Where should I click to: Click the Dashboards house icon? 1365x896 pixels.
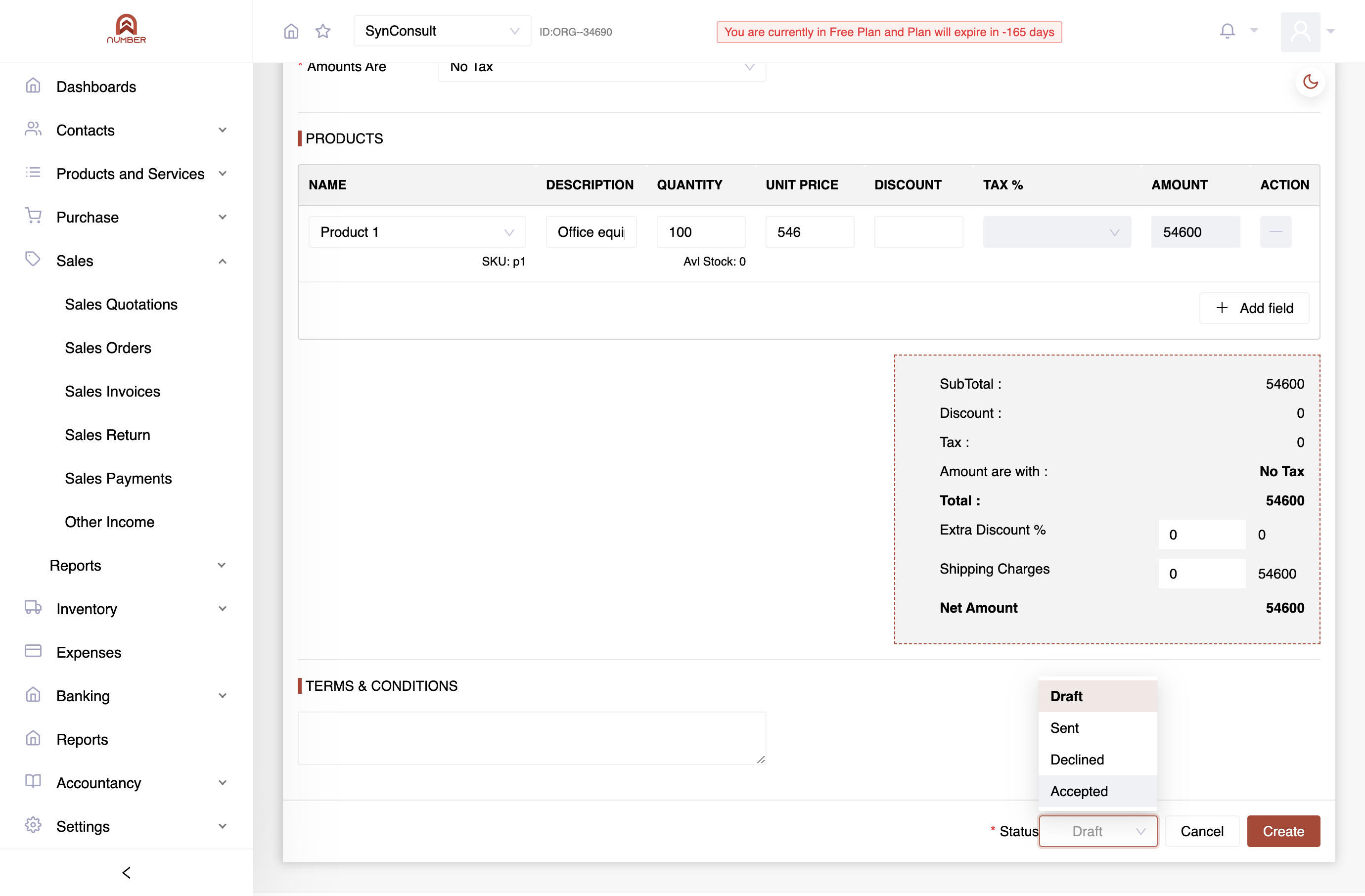[33, 86]
